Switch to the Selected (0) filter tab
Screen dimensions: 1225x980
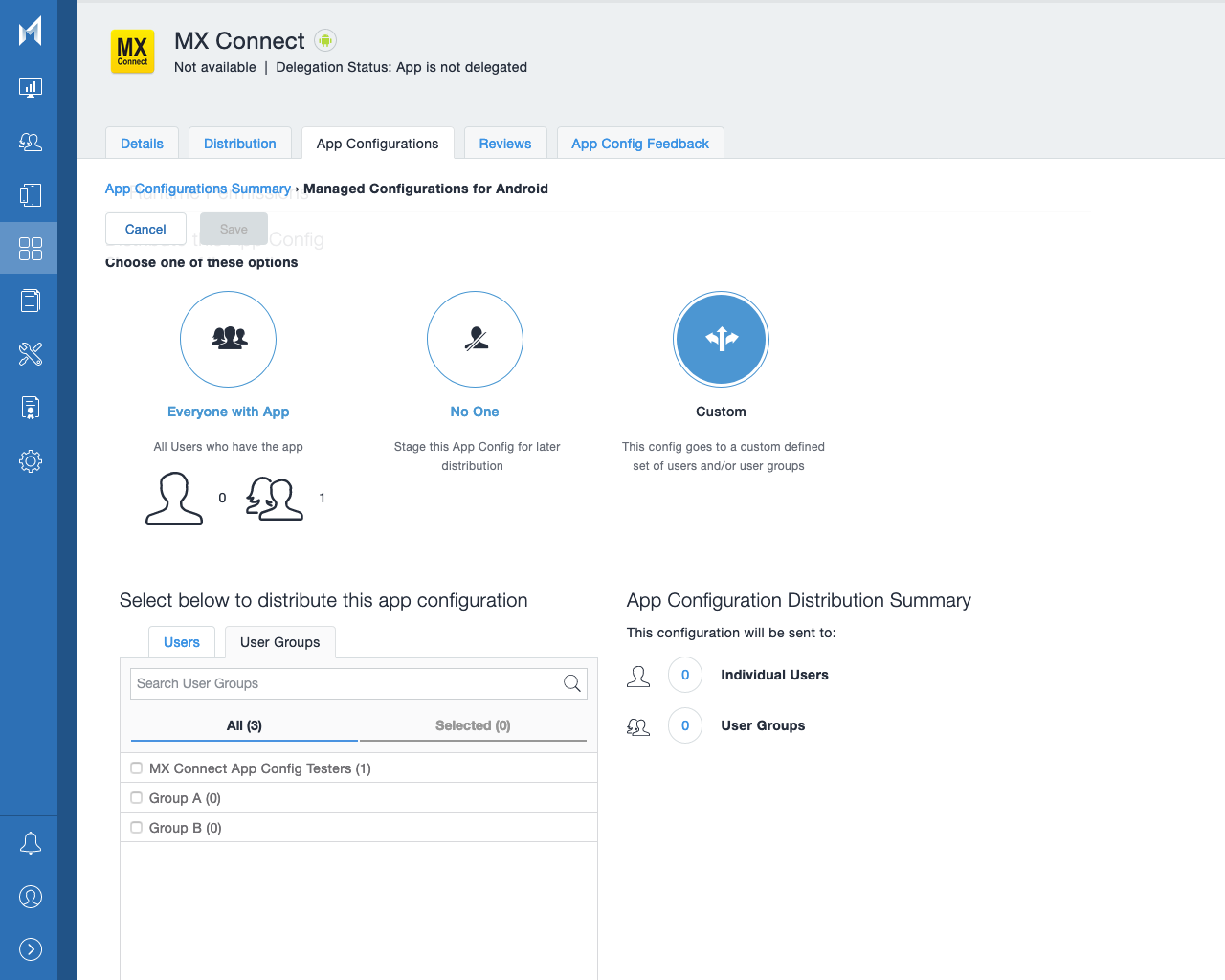point(472,725)
